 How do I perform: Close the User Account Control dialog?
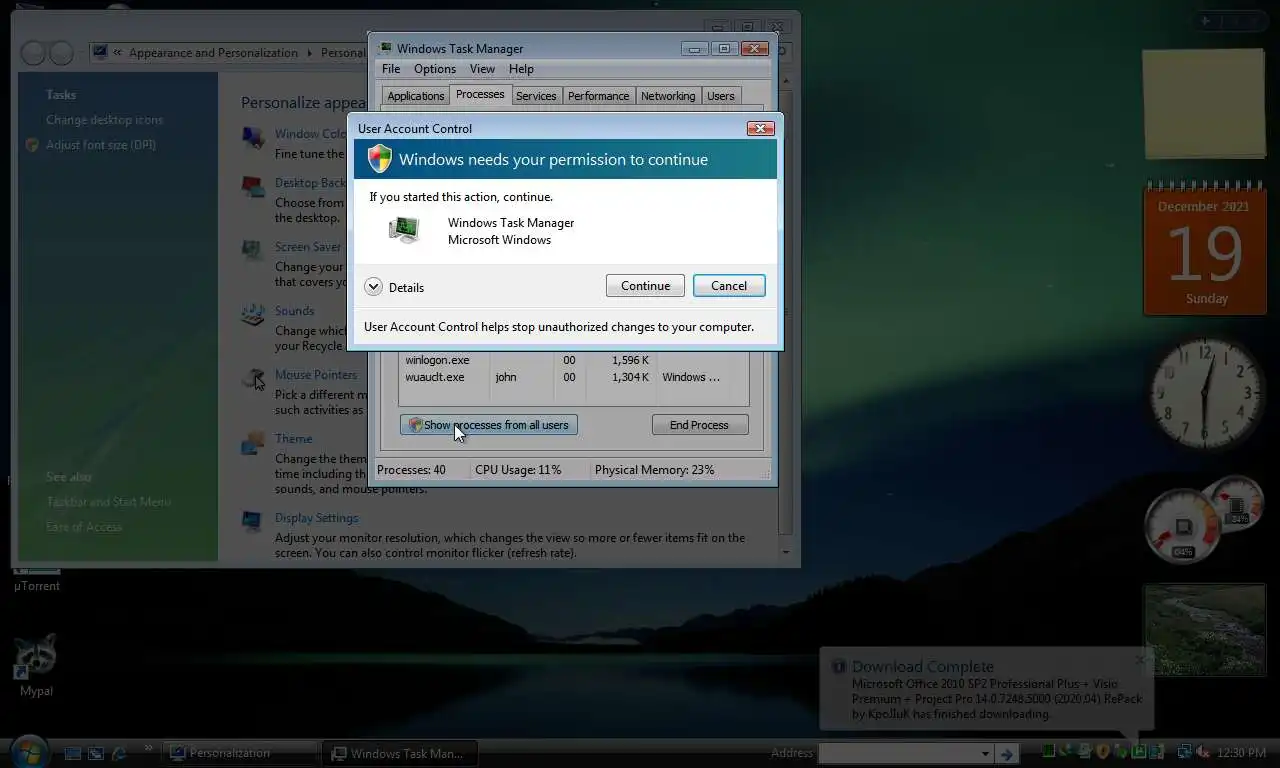[761, 128]
